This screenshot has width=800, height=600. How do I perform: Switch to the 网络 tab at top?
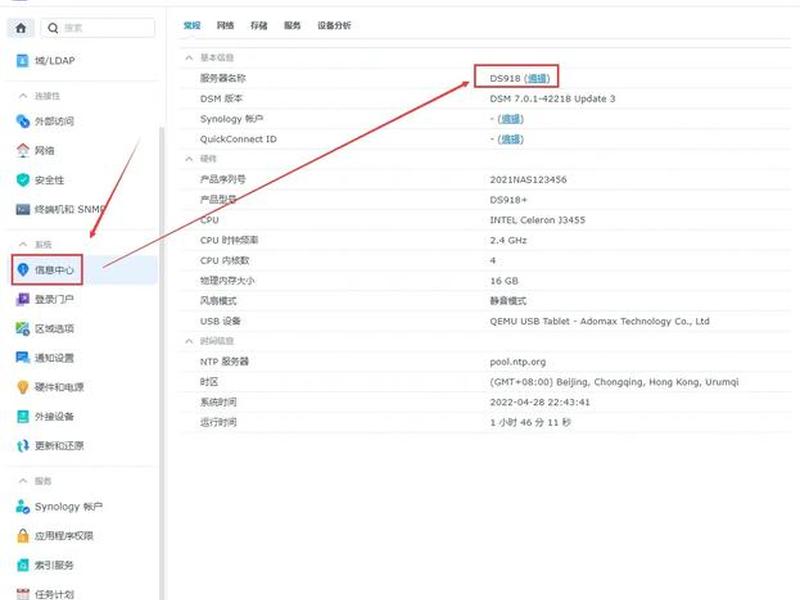pyautogui.click(x=226, y=26)
